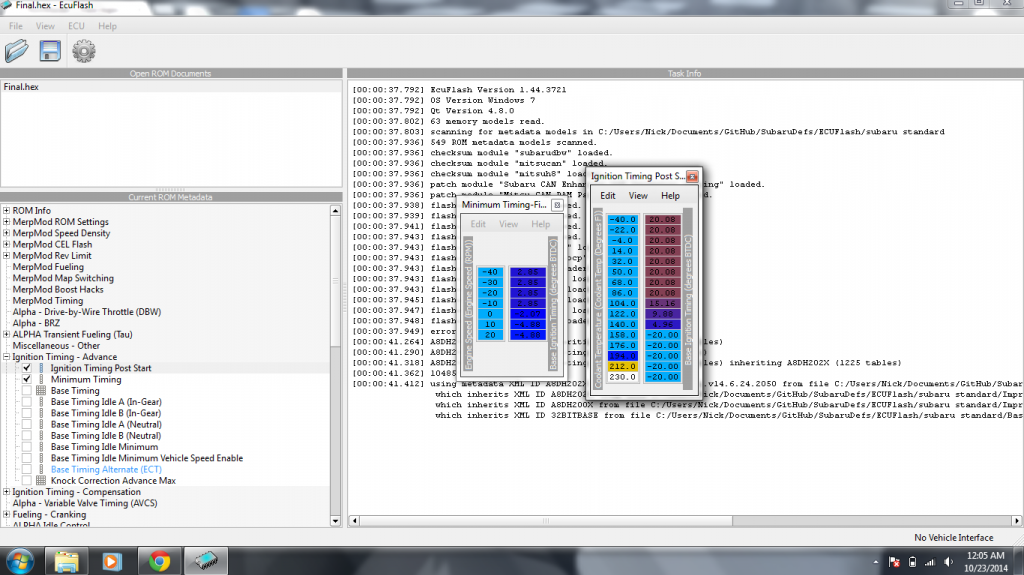1024x575 pixels.
Task: Uncheck the Minimum Timing checkbox
Action: (27, 380)
